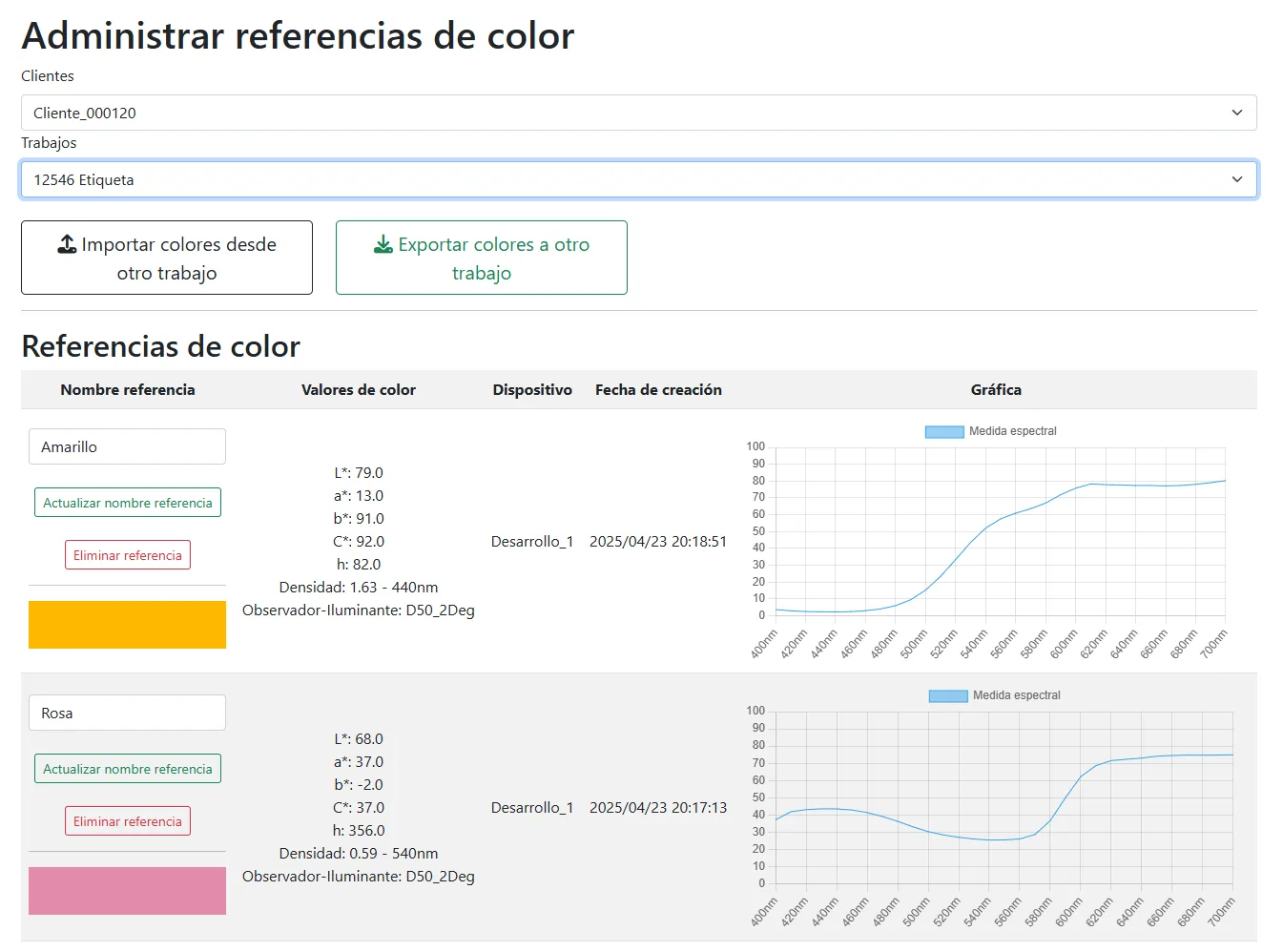Click the upload icon on Importar button

coord(67,244)
